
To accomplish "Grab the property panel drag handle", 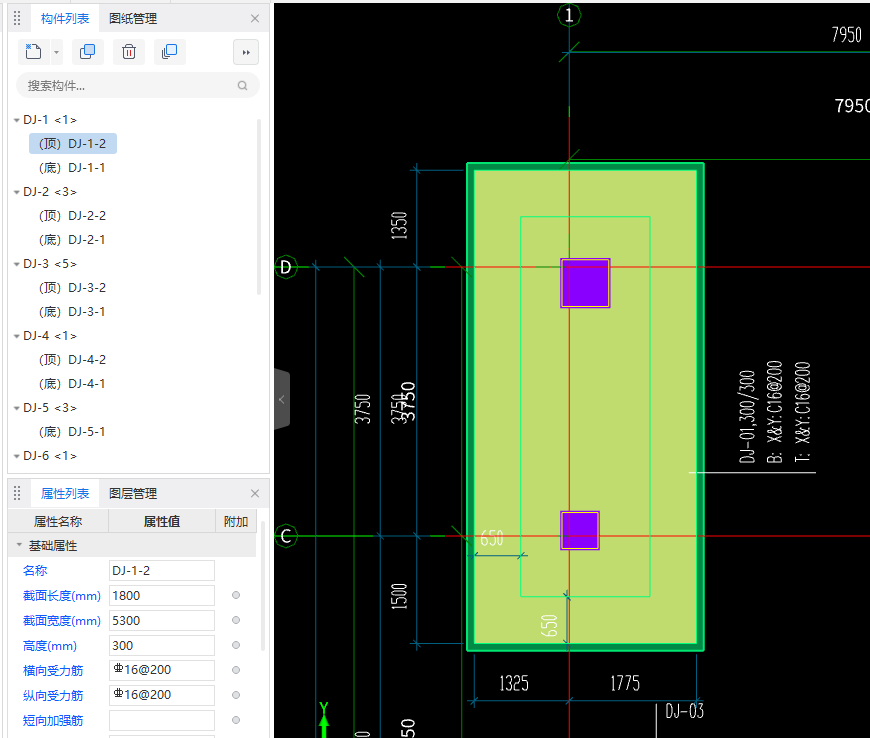I will pos(17,493).
